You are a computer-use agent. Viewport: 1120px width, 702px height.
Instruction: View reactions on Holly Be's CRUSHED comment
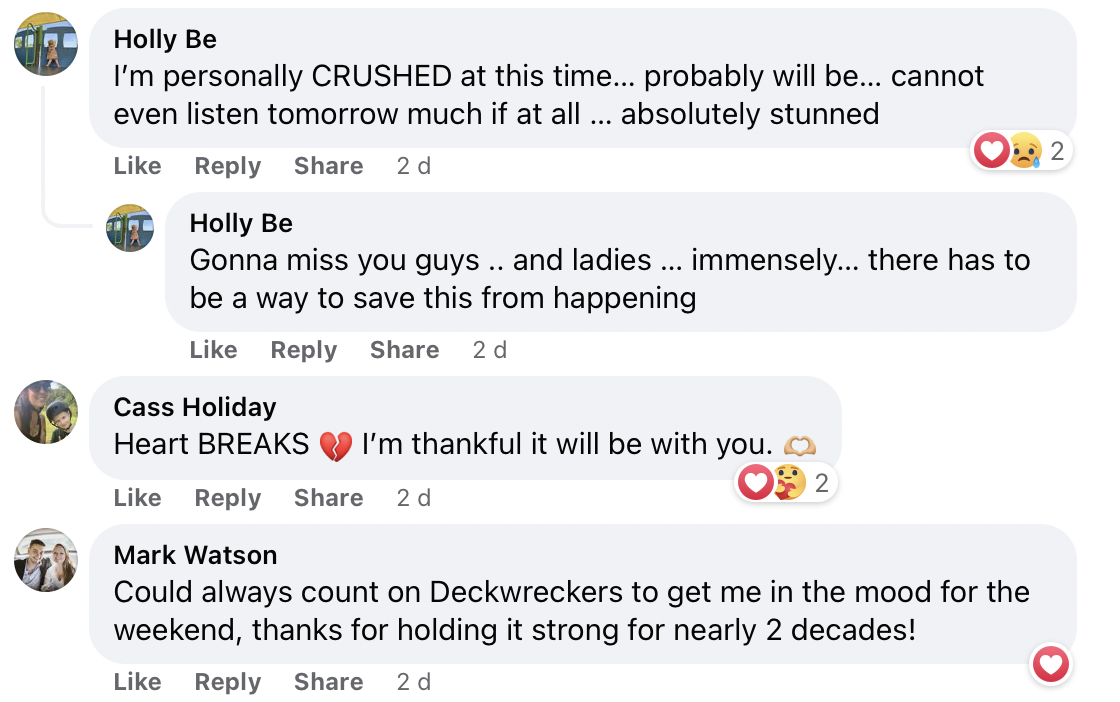coord(1022,152)
